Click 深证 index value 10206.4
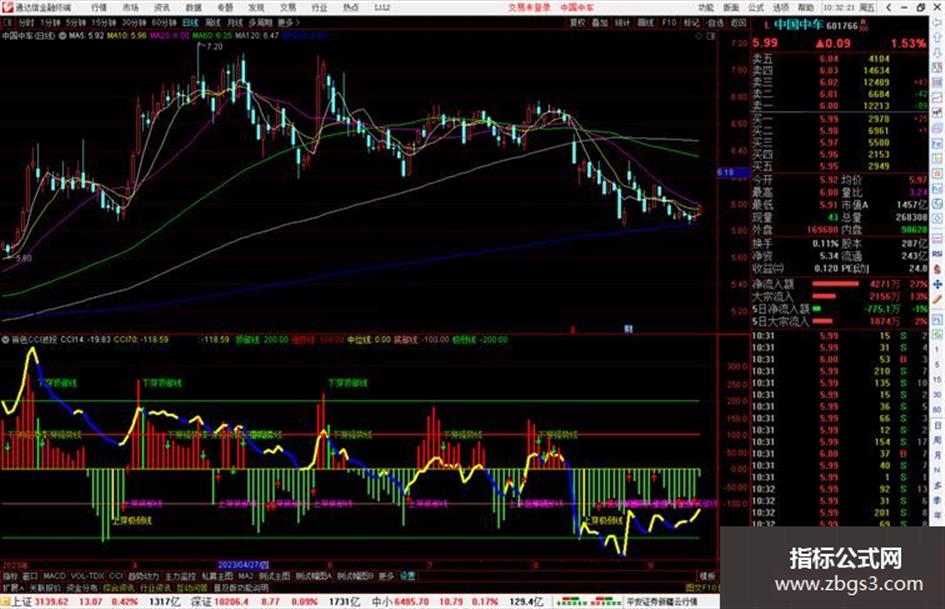 (231, 602)
